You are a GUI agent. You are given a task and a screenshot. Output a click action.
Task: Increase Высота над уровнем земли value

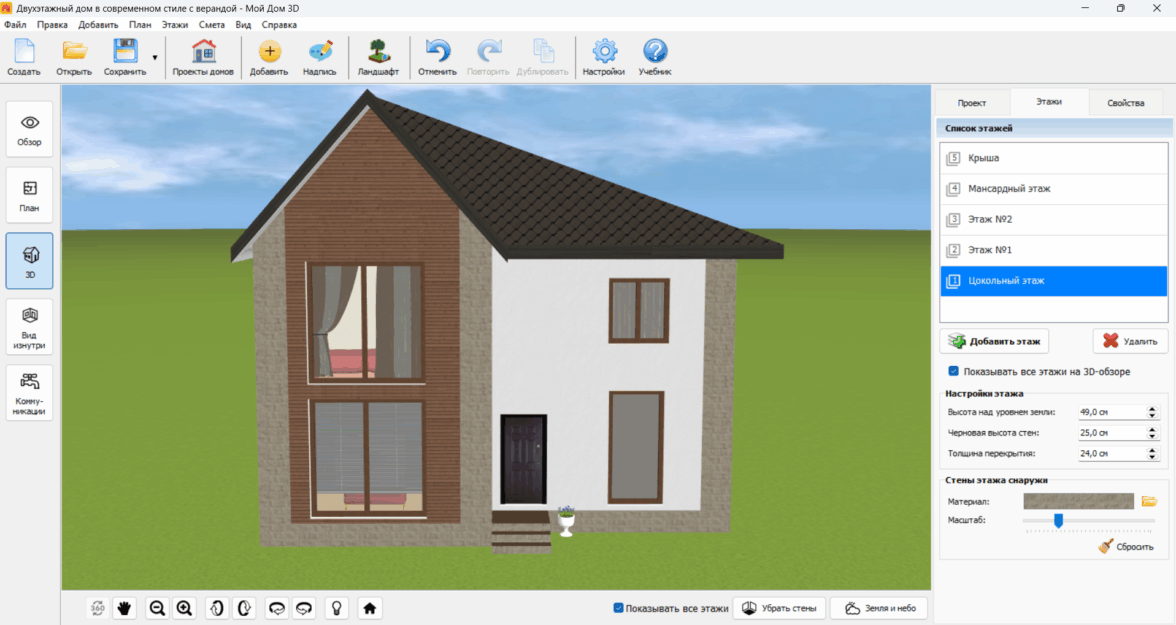(1152, 408)
